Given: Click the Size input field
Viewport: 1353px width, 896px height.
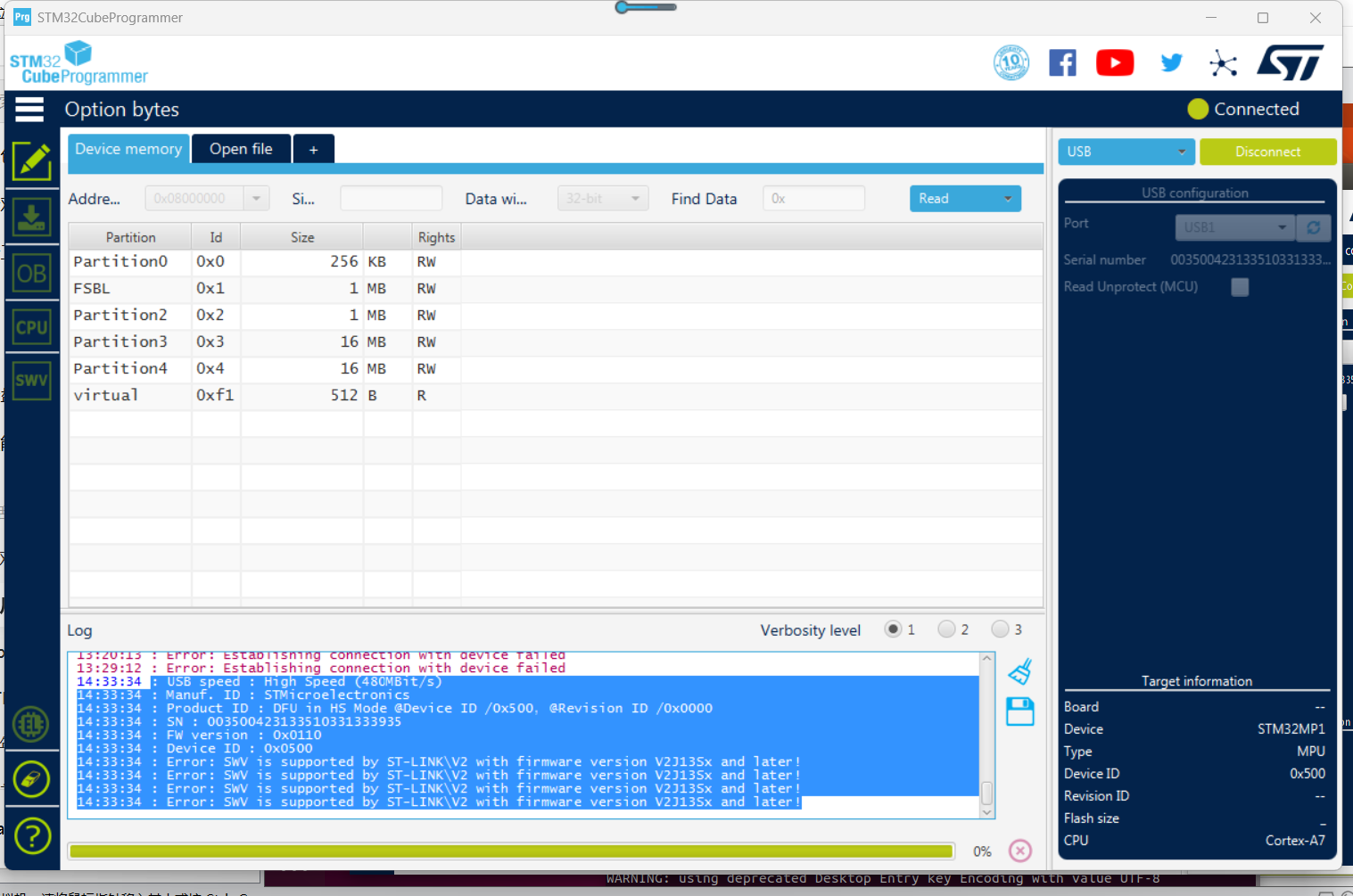Looking at the screenshot, I should [392, 199].
